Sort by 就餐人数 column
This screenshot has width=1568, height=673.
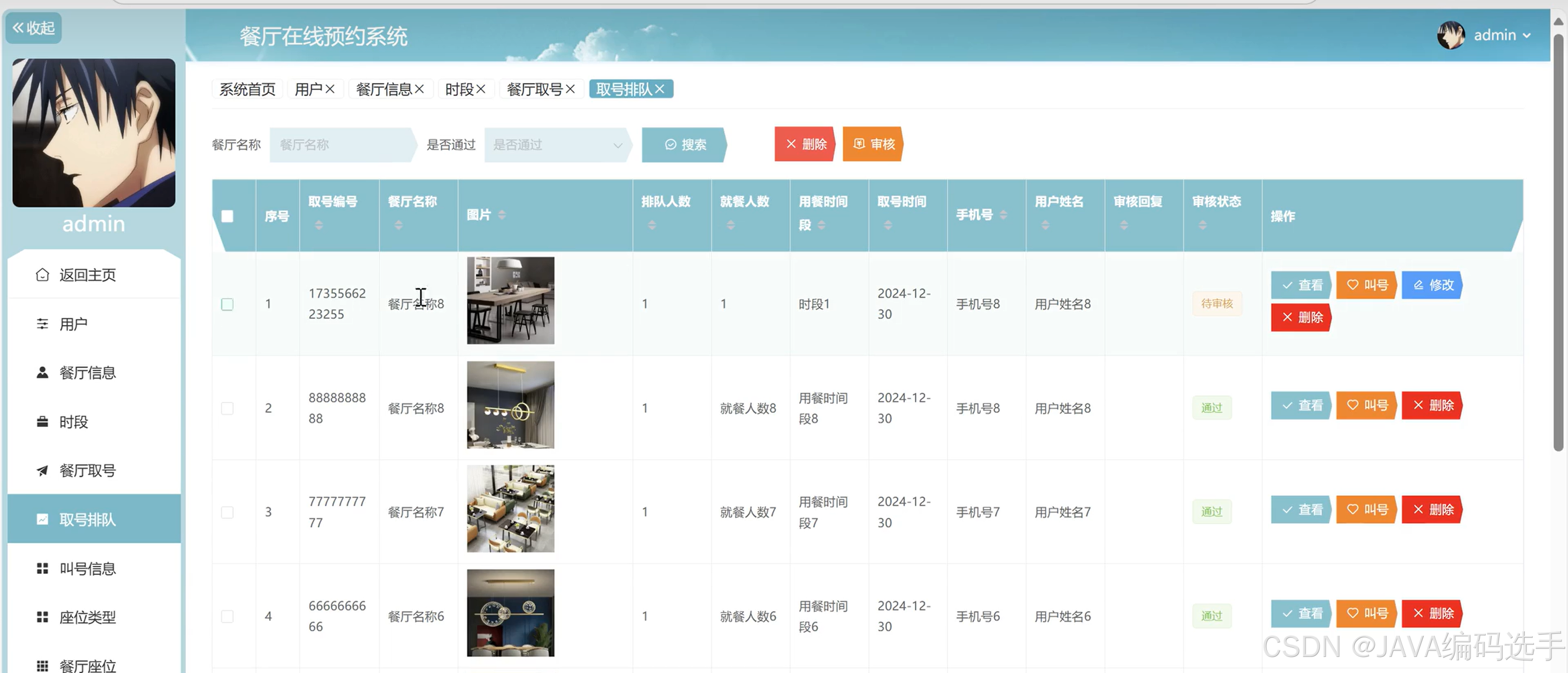point(730,226)
